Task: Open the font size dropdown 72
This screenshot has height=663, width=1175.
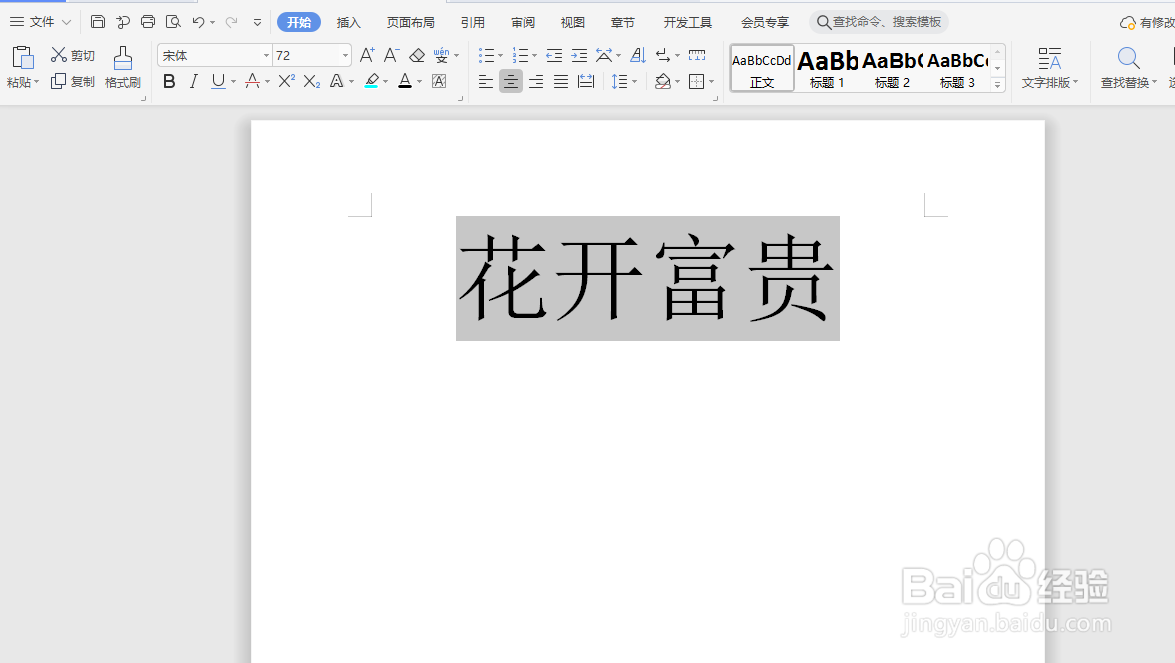Action: coord(345,55)
